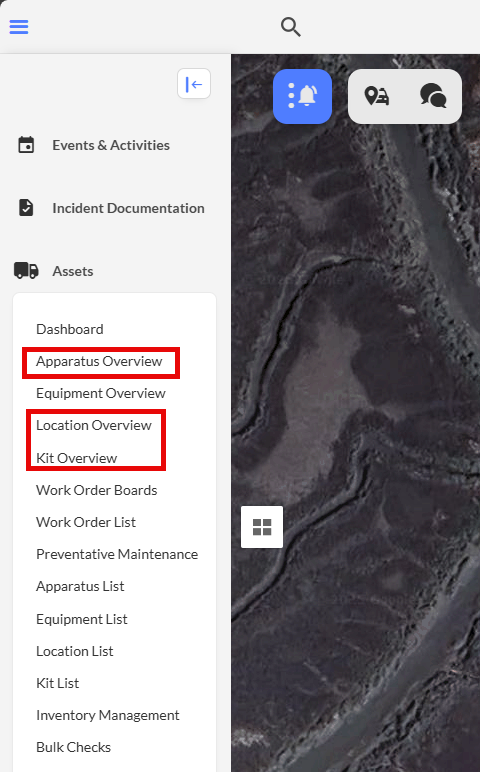Screen dimensions: 480x772
Task: Select Apparatus Overview in the Assets menu
Action: [99, 361]
